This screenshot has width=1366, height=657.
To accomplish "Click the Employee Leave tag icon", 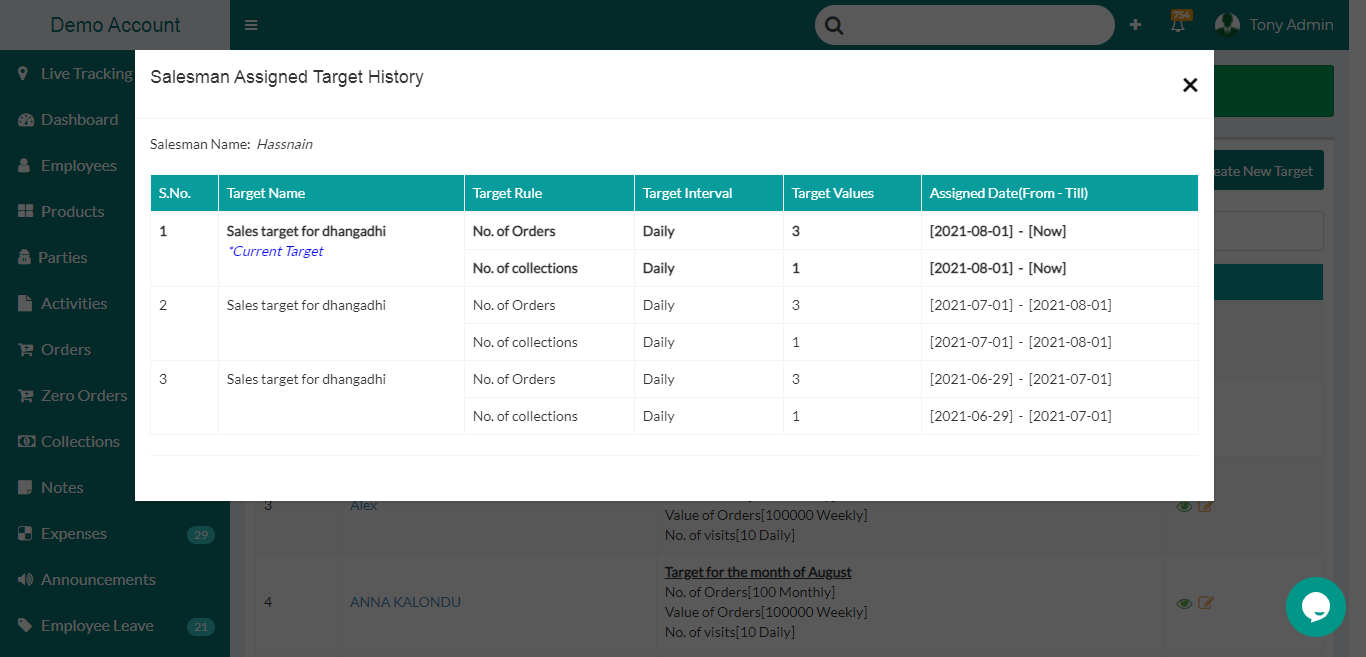I will 25,626.
